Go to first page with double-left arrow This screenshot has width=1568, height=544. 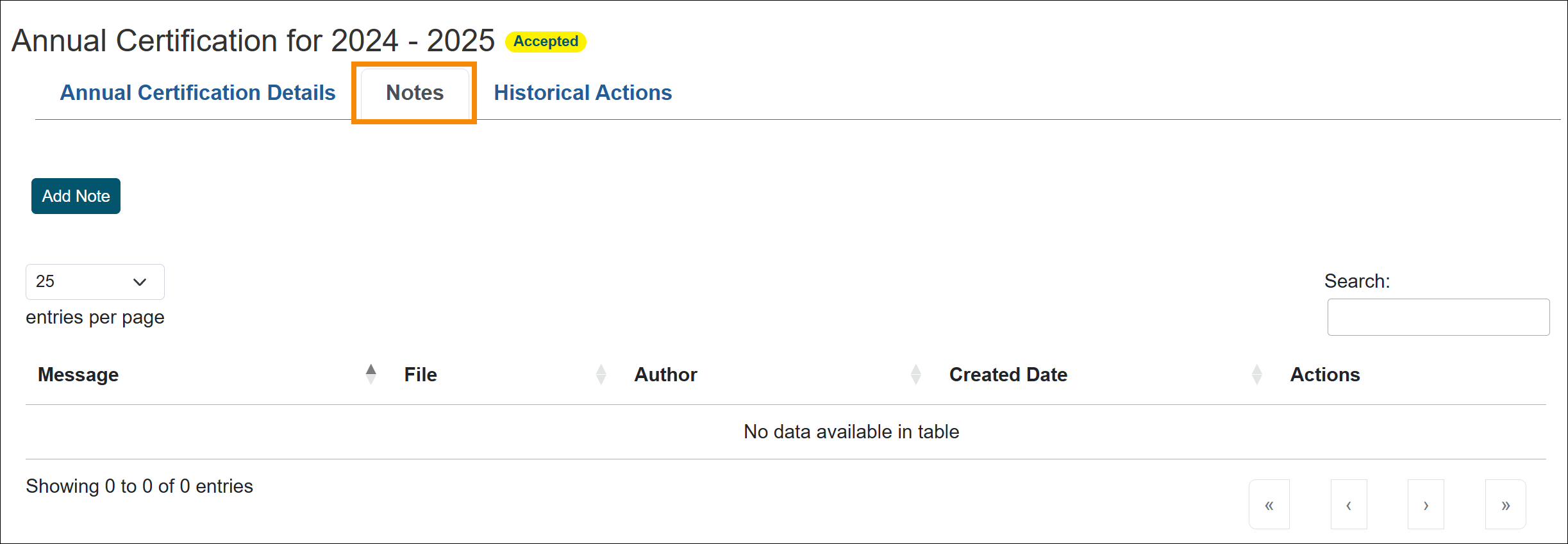tap(1269, 505)
